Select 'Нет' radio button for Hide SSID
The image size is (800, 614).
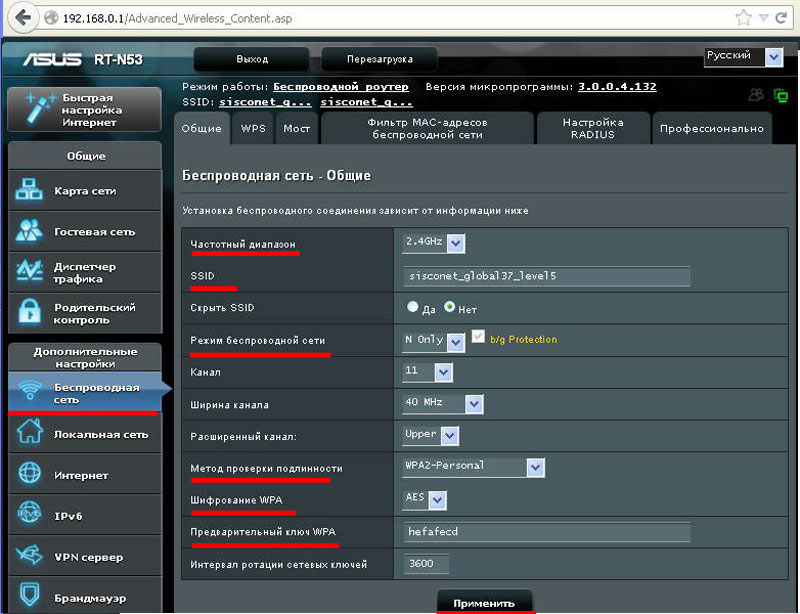click(x=450, y=309)
